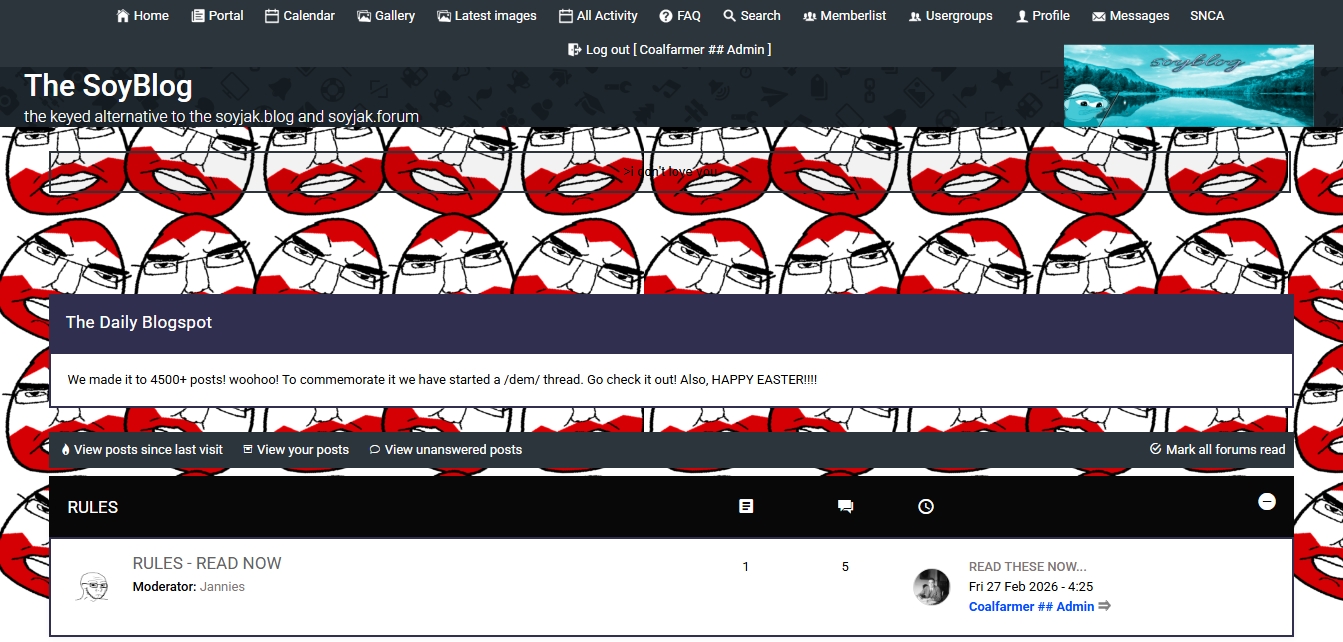The image size is (1343, 642).
Task: Open The SoyBlog site title
Action: [108, 86]
